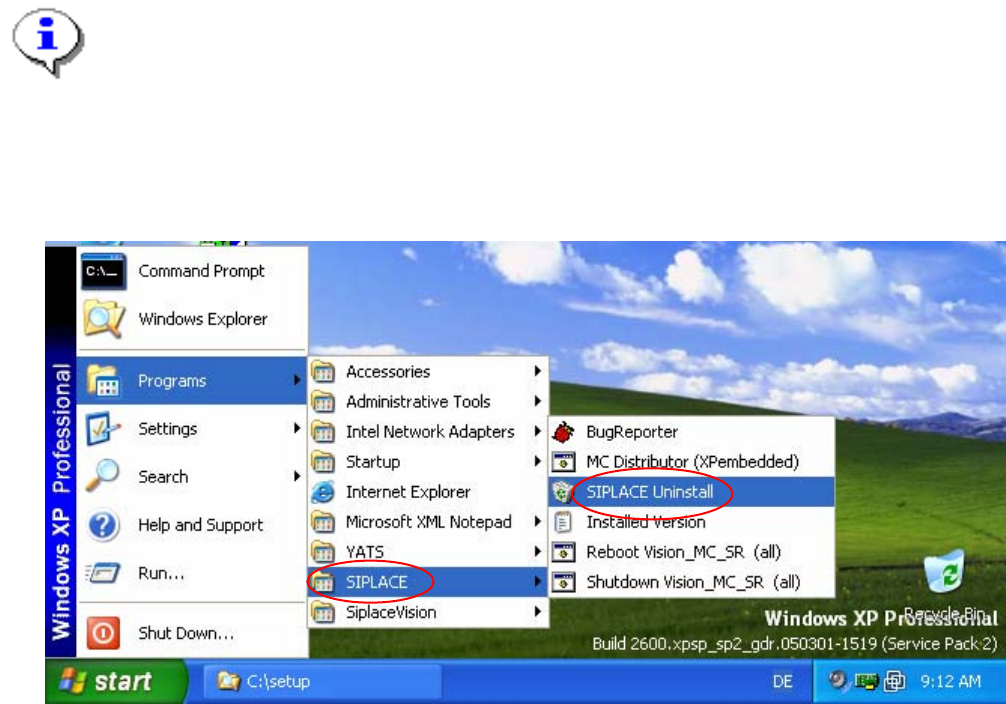Select Reboot Vision_MC_SR (all) entry

pos(692,552)
